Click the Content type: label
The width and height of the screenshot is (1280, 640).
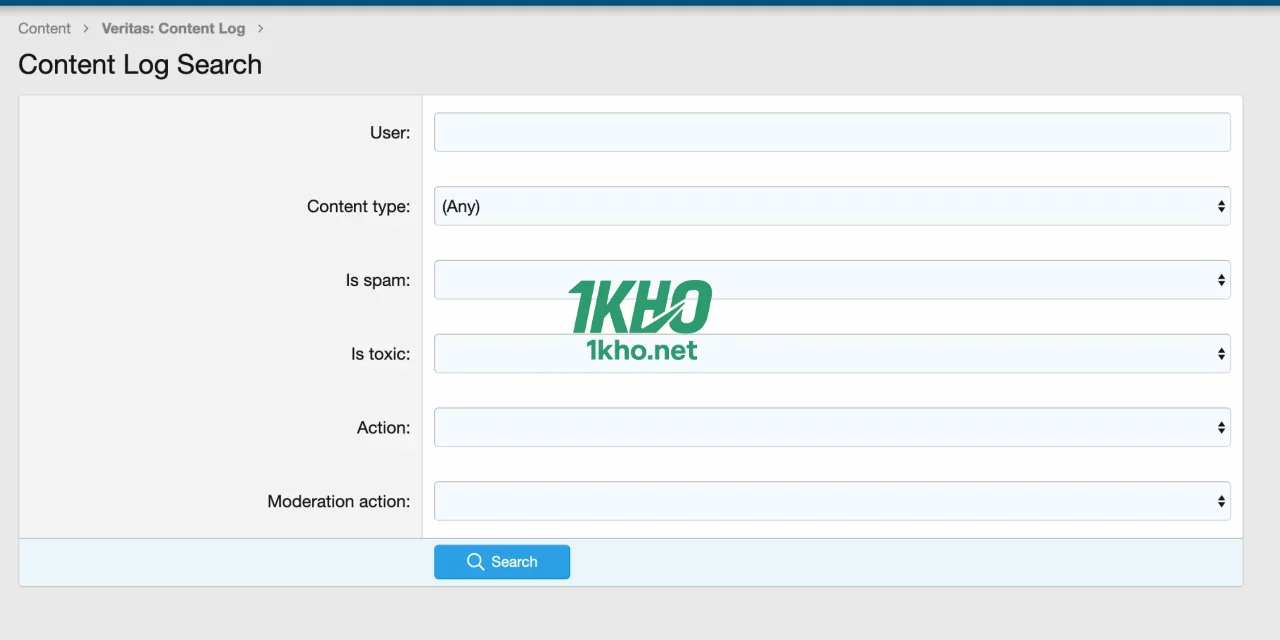(358, 206)
